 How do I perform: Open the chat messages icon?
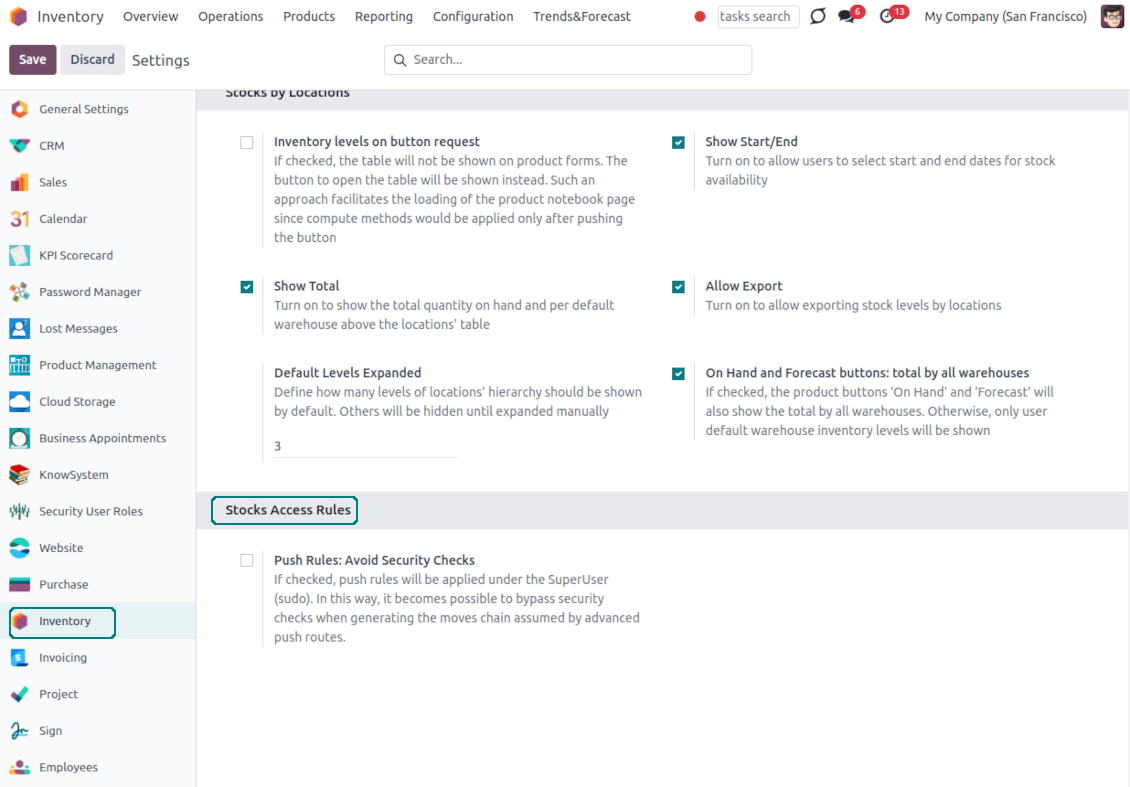[x=847, y=17]
